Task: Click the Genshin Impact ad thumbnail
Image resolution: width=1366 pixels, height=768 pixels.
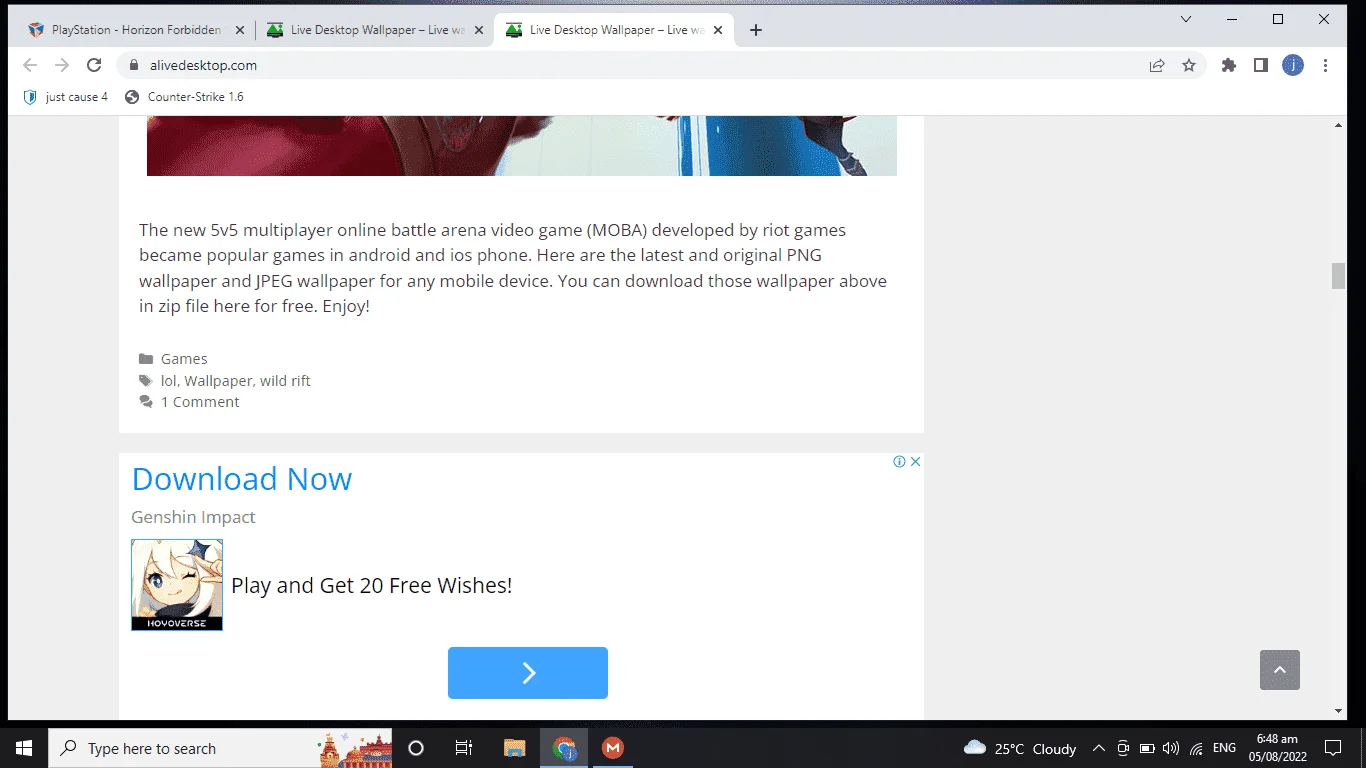Action: (177, 585)
